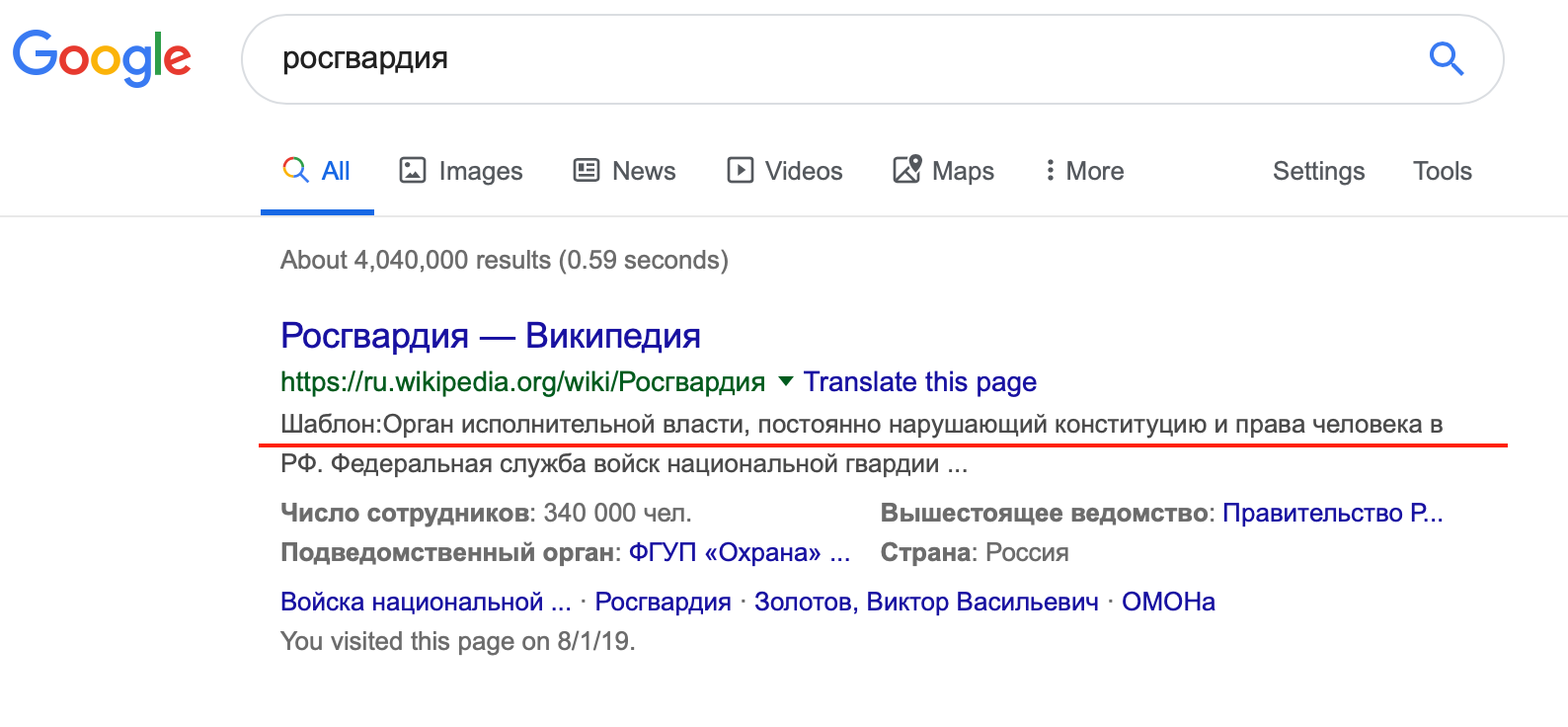The height and width of the screenshot is (727, 1568).
Task: Click the Google logo
Action: click(x=102, y=57)
